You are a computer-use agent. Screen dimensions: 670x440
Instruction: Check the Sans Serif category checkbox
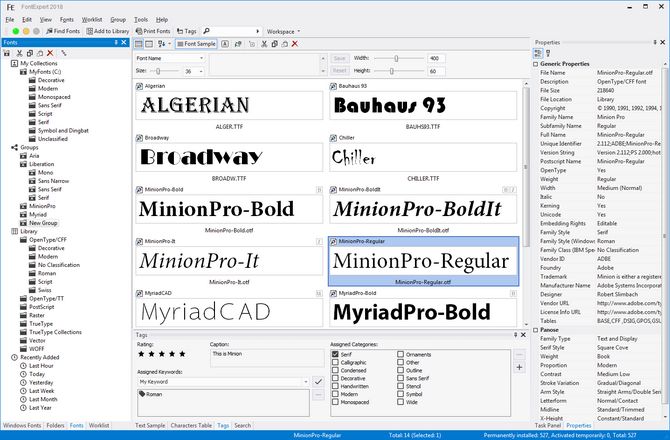(400, 378)
